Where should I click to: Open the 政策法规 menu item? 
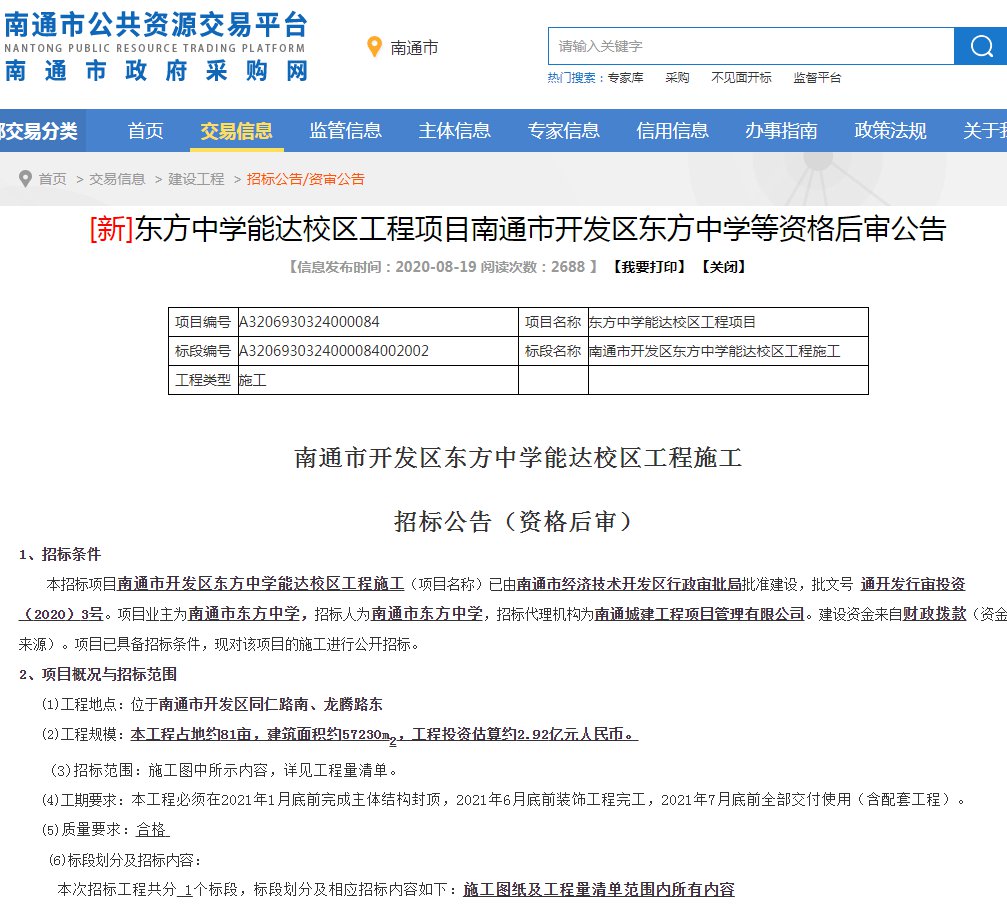(x=890, y=131)
